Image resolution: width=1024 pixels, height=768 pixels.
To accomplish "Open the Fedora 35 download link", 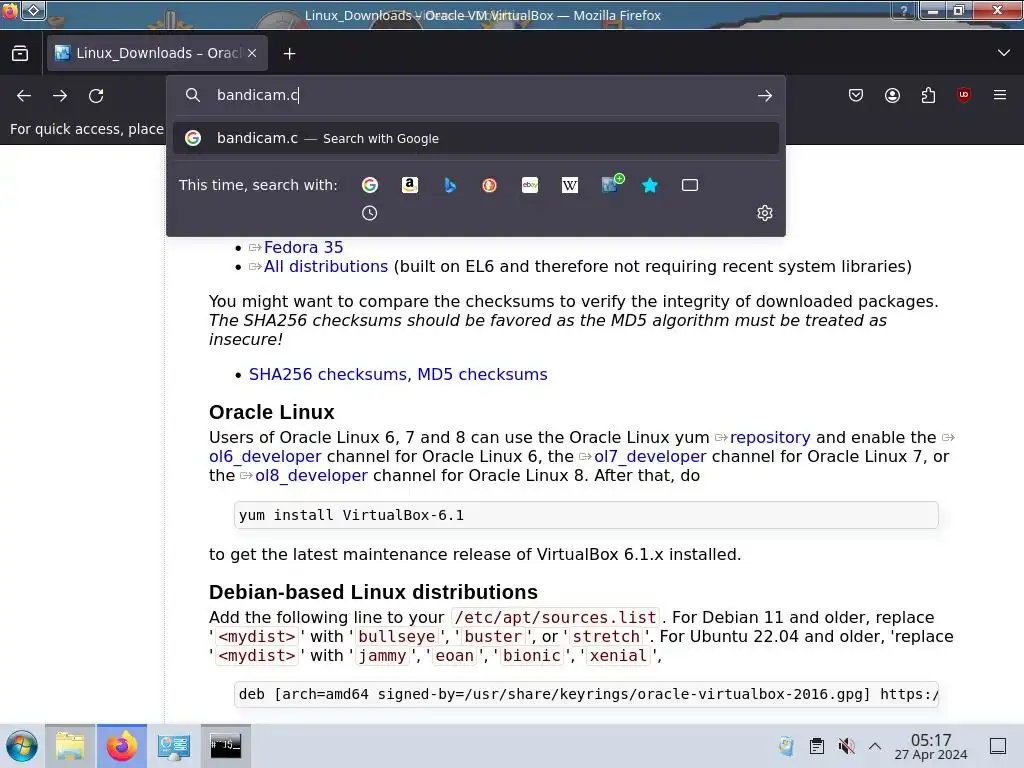I will 303,248.
